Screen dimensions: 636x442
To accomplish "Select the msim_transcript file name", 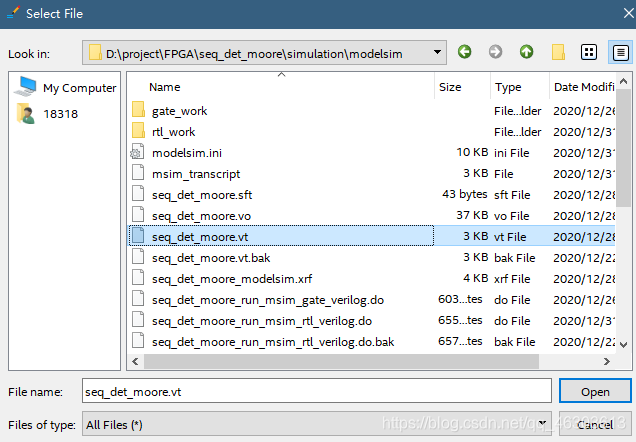I will 196,174.
